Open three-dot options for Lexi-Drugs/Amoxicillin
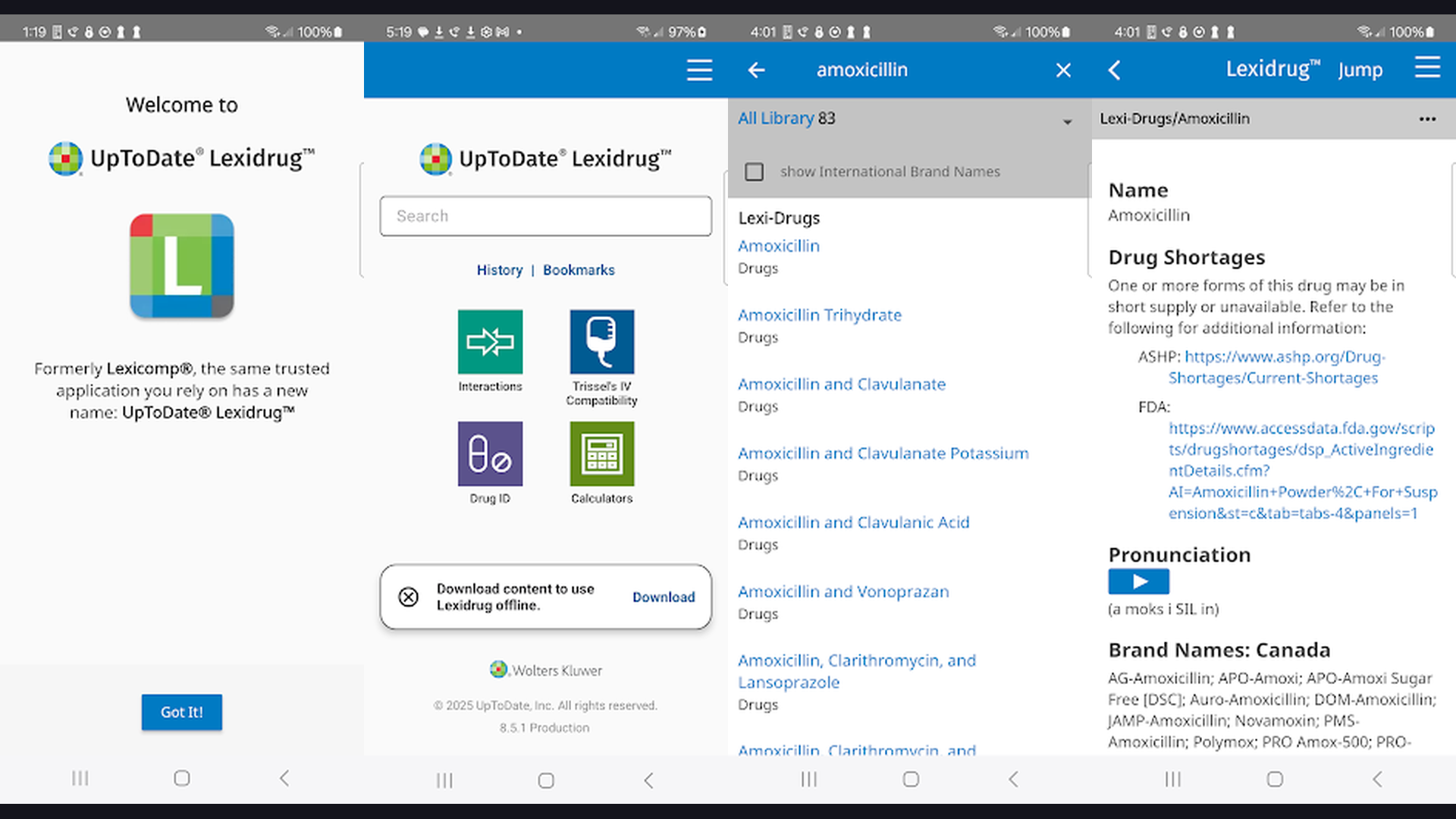 click(x=1427, y=119)
